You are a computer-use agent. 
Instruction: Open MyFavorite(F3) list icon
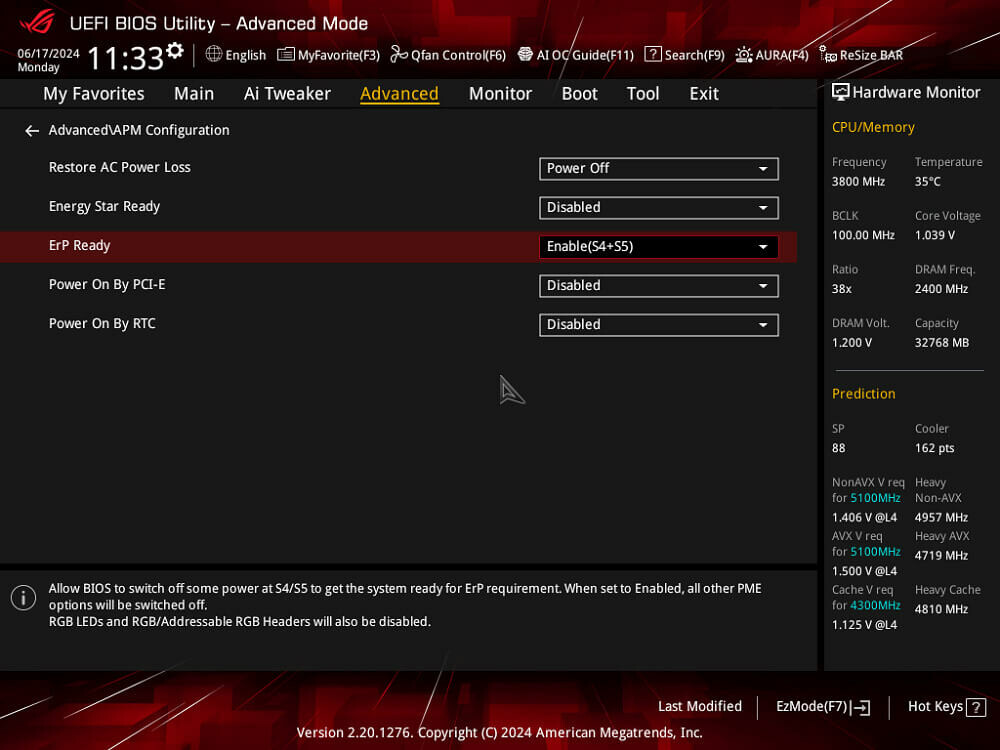click(x=286, y=55)
